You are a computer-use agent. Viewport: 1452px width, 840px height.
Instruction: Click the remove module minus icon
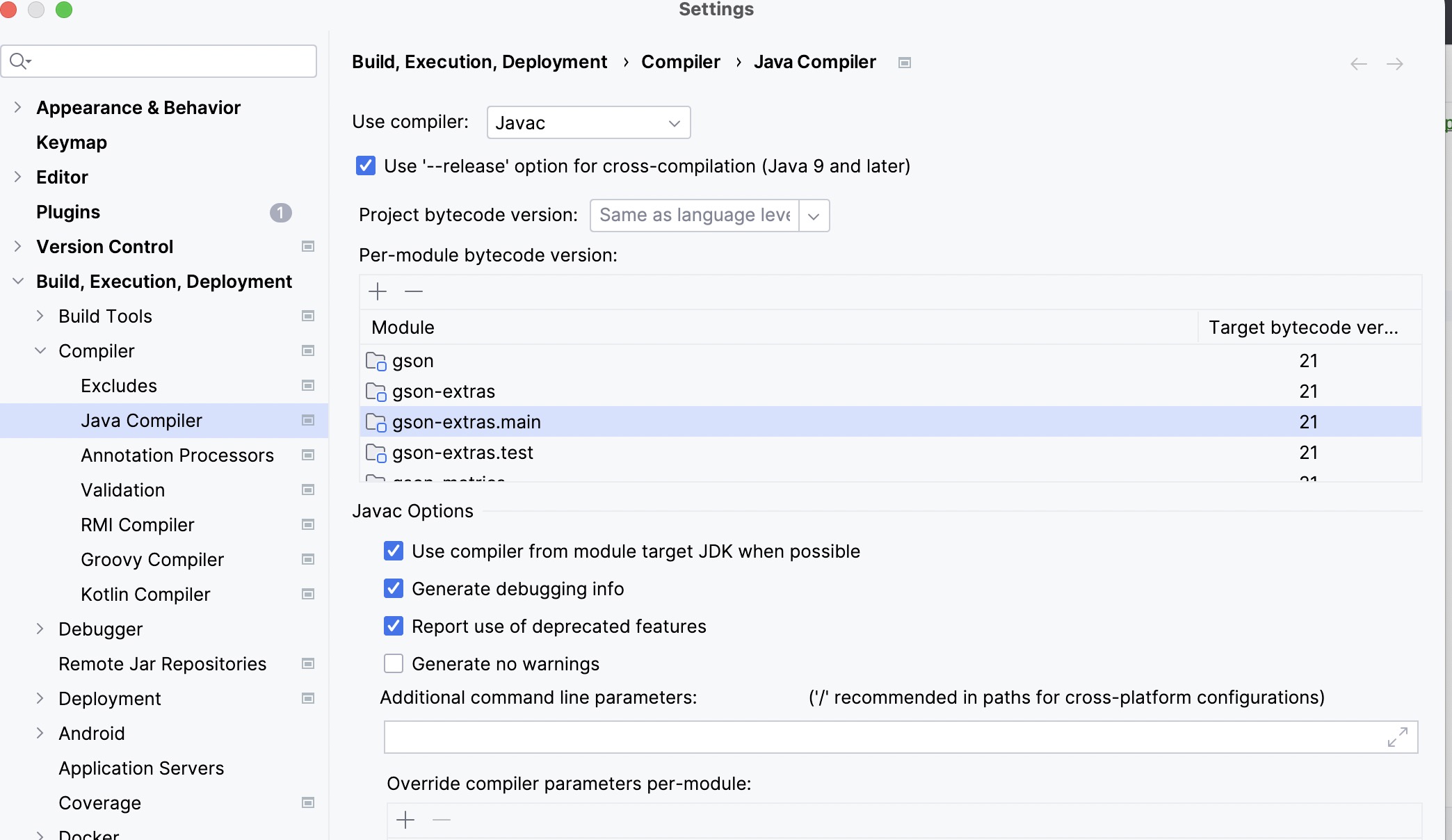point(414,291)
